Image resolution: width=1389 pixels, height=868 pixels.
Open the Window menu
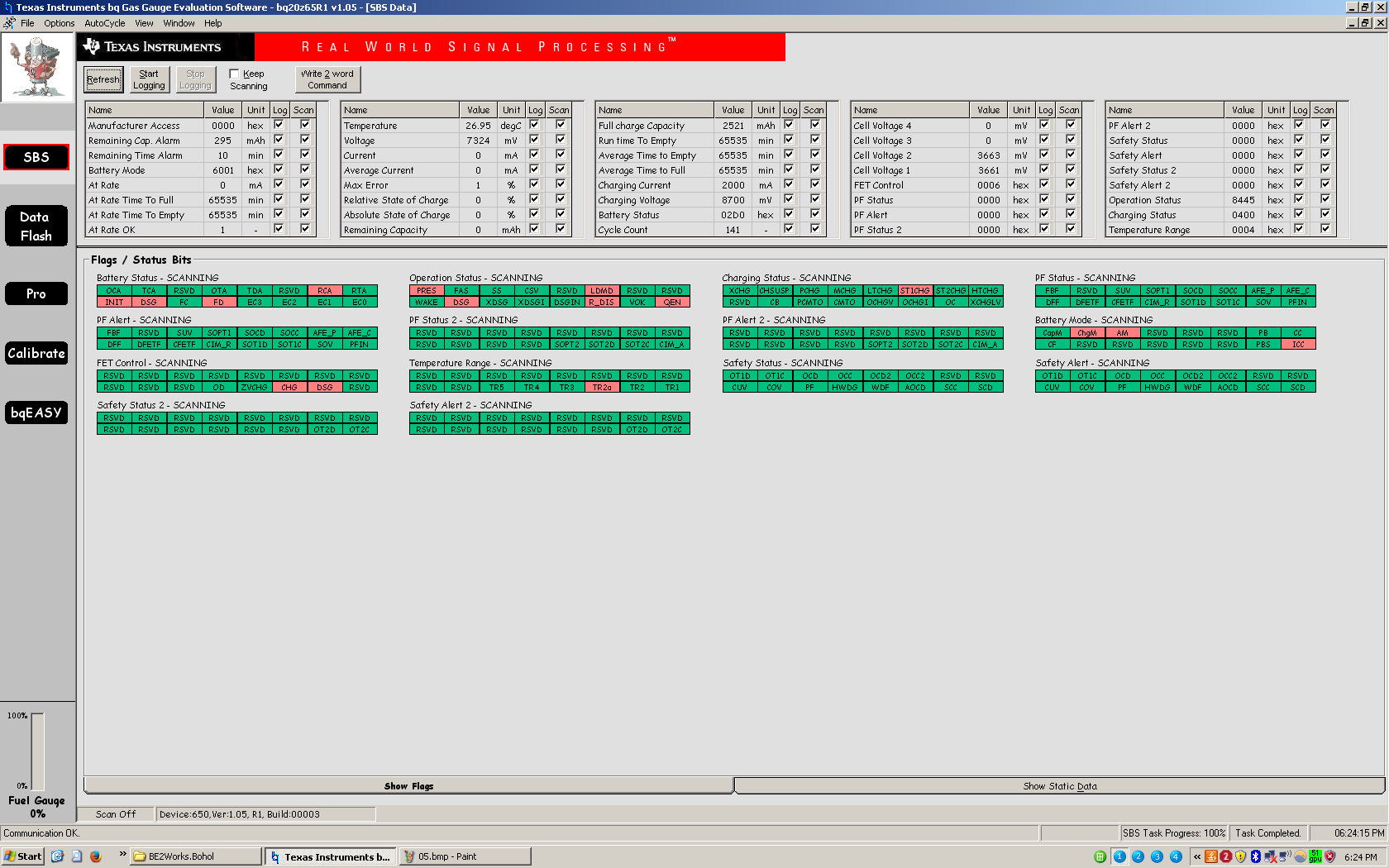[179, 23]
